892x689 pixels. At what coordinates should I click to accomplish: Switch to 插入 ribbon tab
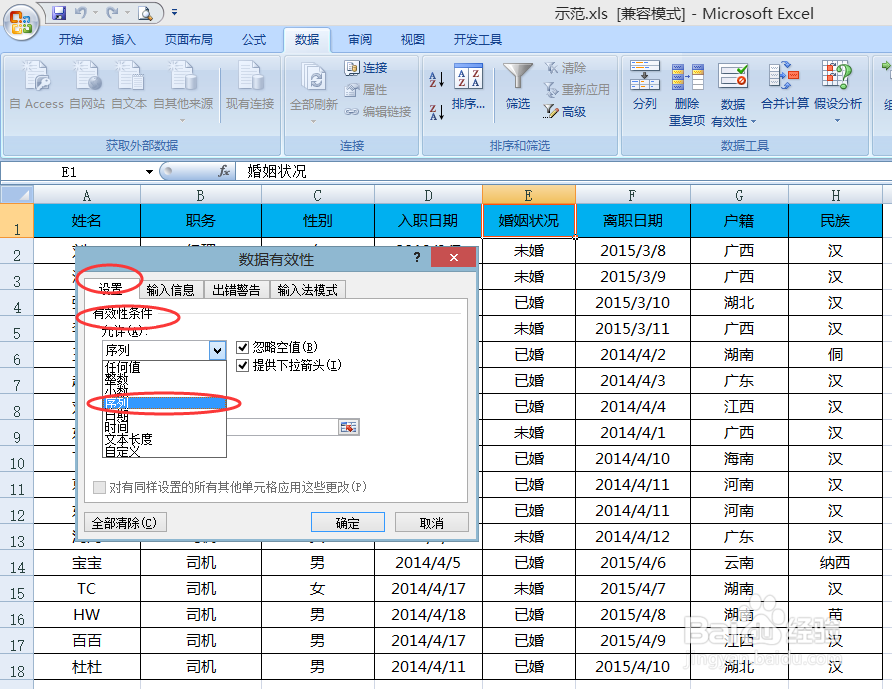pyautogui.click(x=123, y=39)
